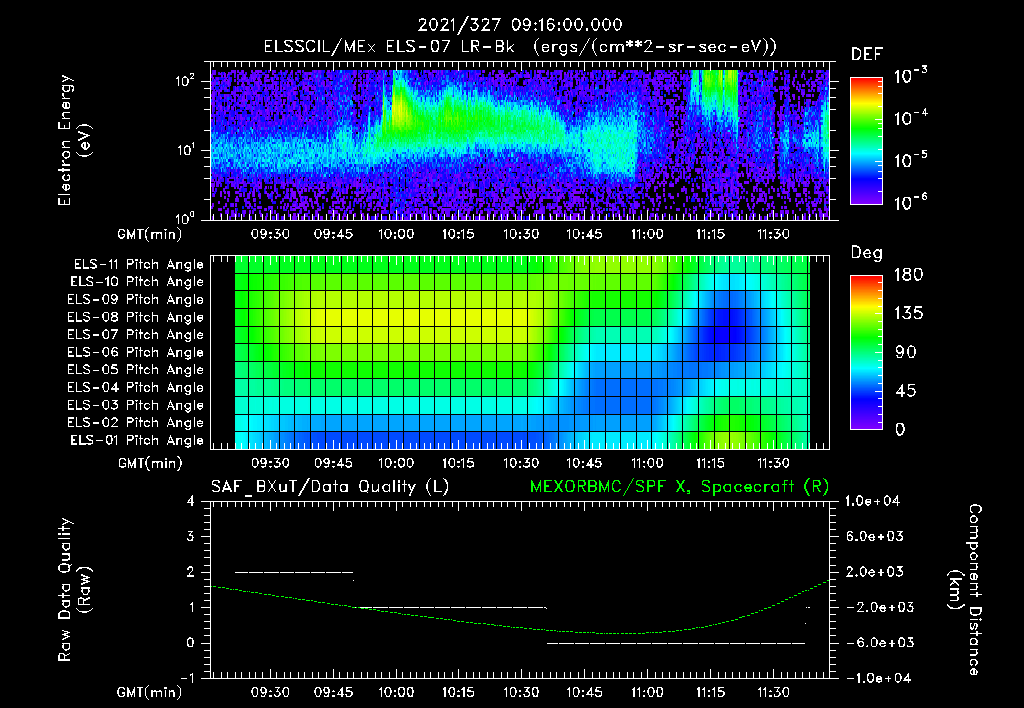The height and width of the screenshot is (708, 1024).
Task: Click the data quality level 0 line segment
Action: (x=676, y=643)
